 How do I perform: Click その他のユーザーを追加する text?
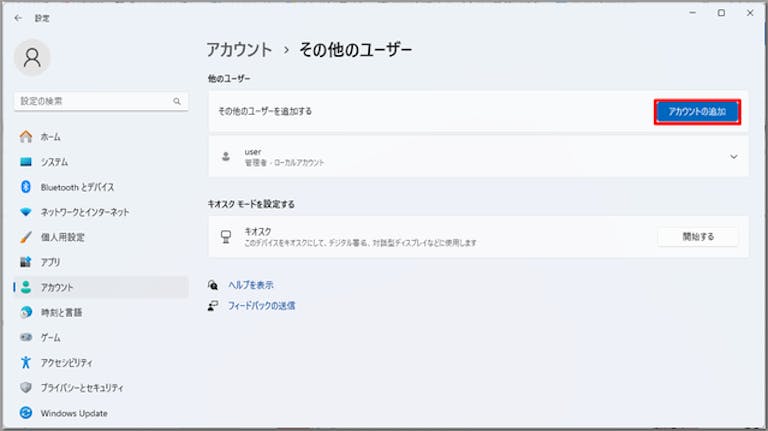[x=265, y=111]
